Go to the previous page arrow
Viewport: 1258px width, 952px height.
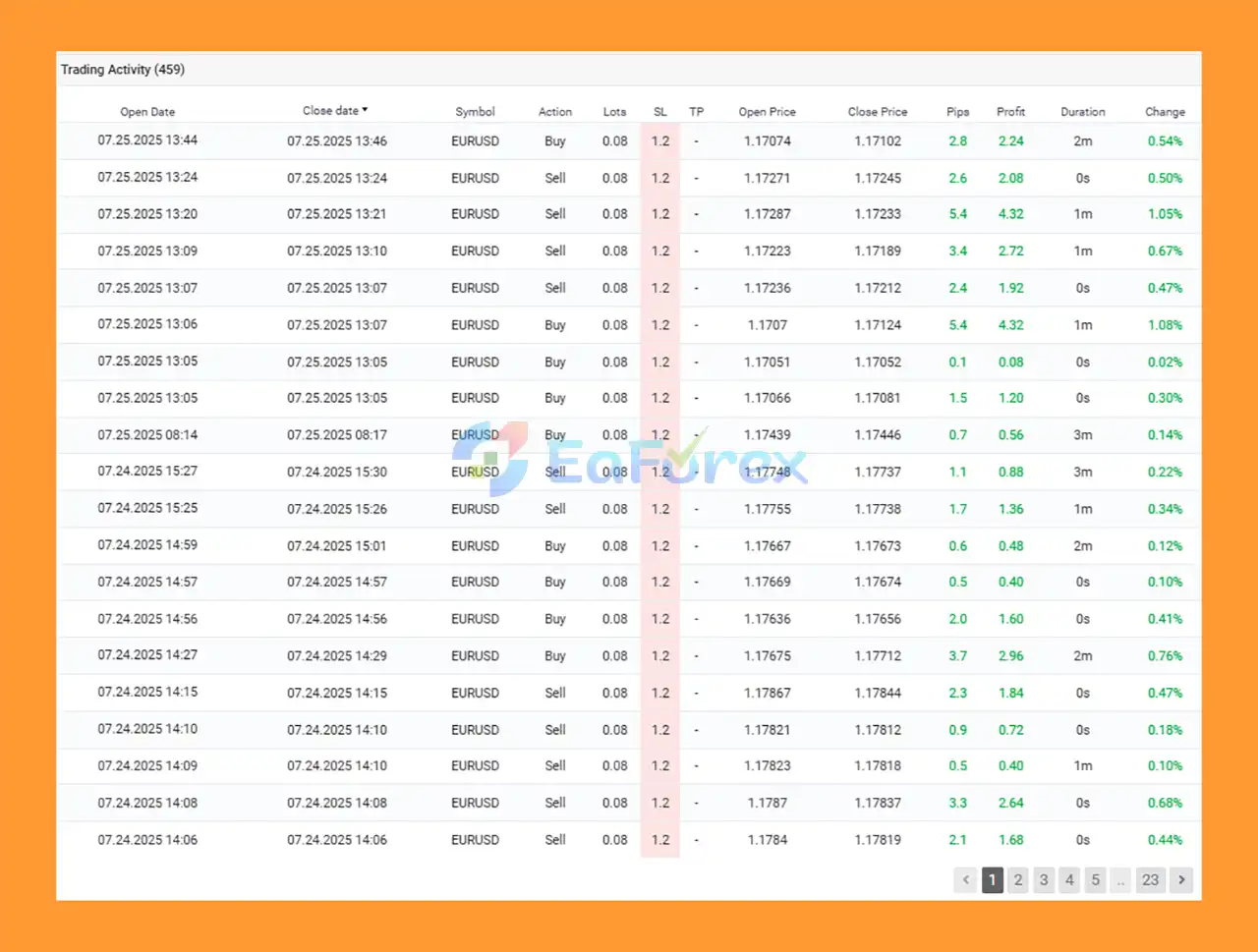(x=966, y=880)
